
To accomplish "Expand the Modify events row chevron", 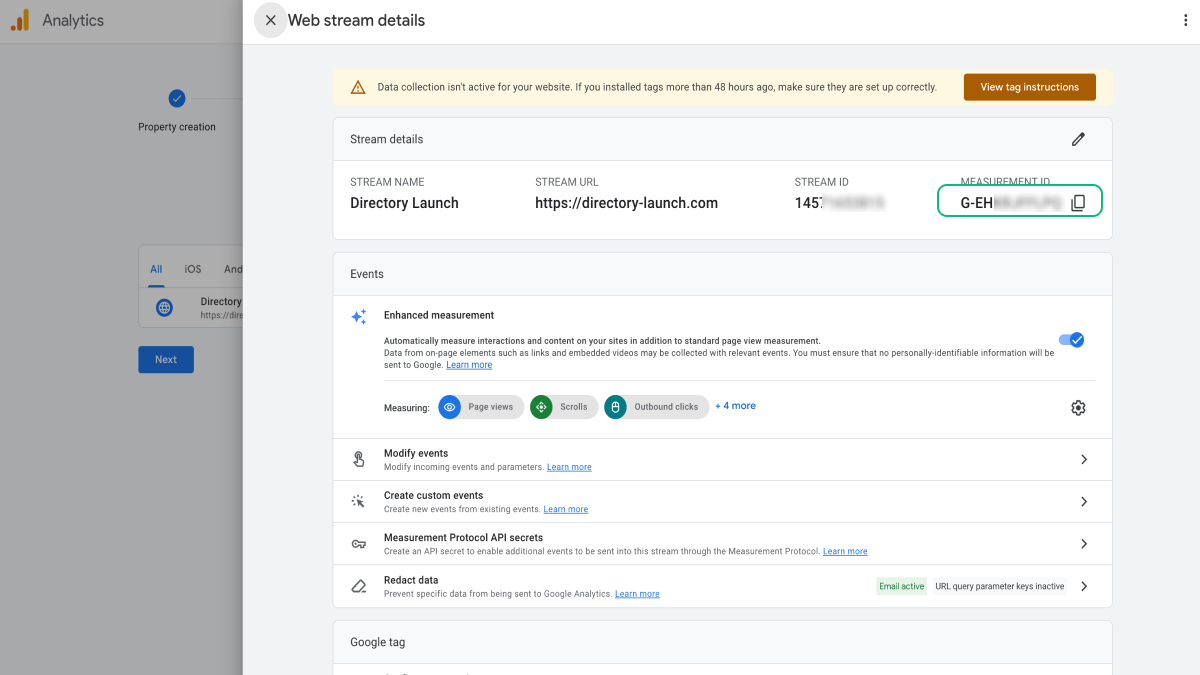I will pos(1084,460).
